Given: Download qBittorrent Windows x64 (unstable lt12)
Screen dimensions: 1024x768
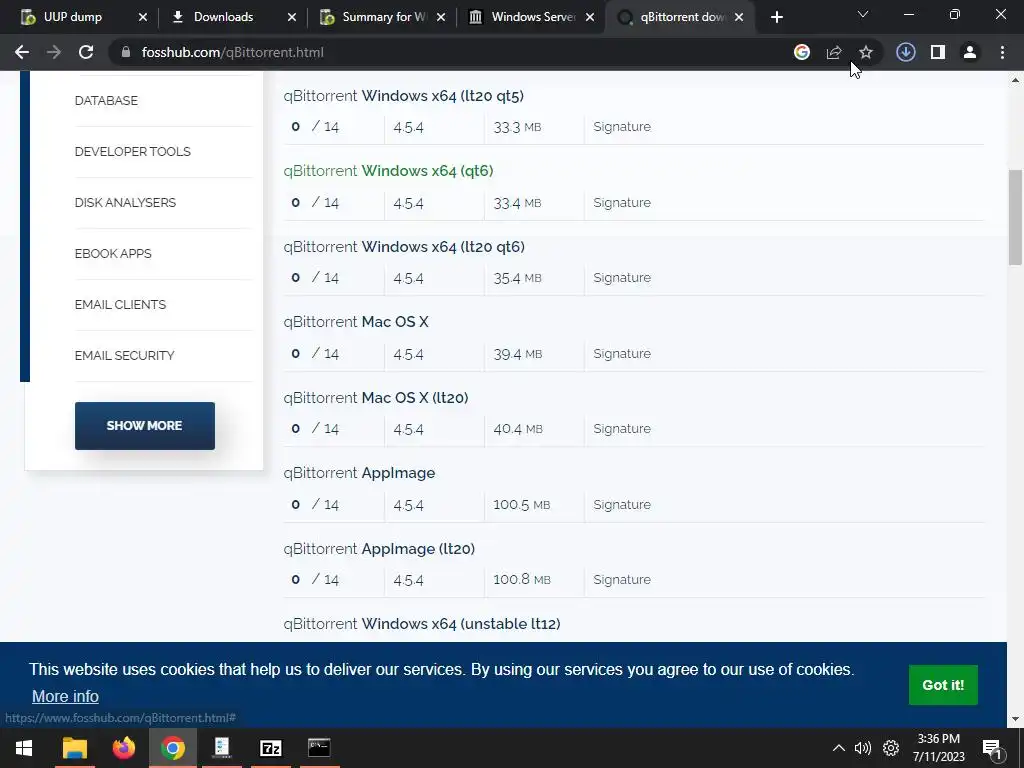Looking at the screenshot, I should click(x=422, y=624).
